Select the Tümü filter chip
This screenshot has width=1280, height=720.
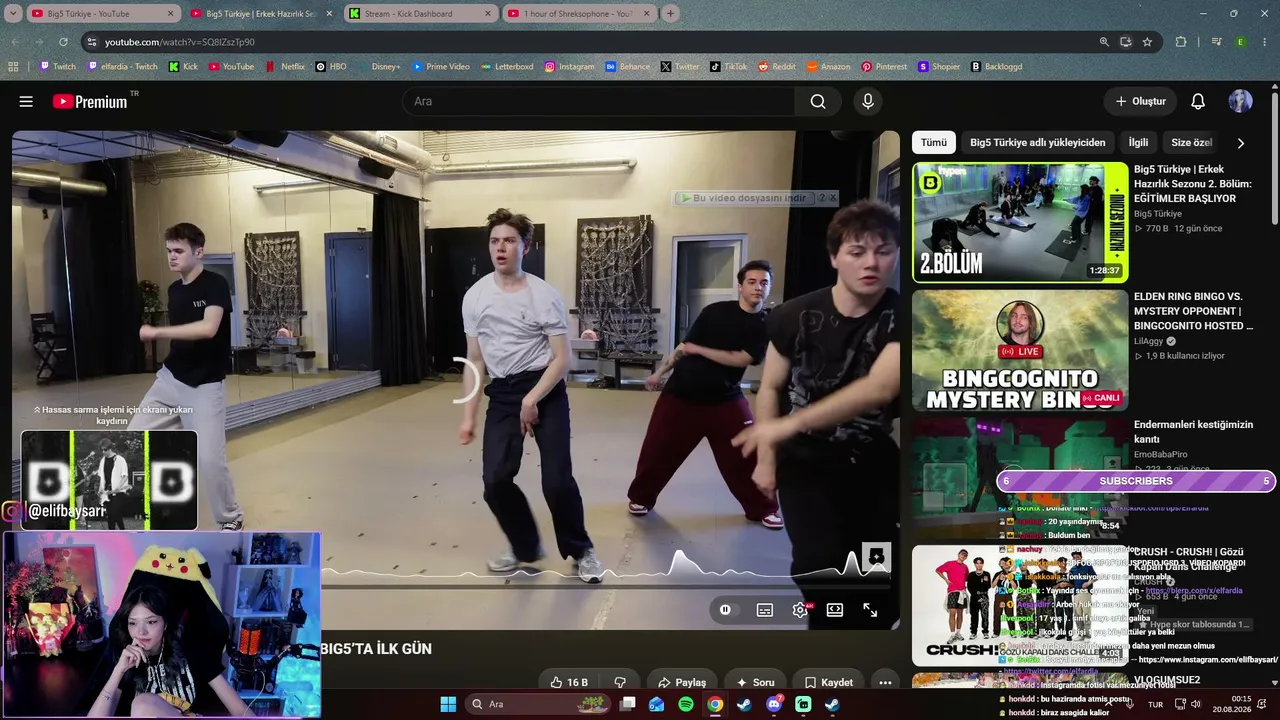pyautogui.click(x=934, y=143)
